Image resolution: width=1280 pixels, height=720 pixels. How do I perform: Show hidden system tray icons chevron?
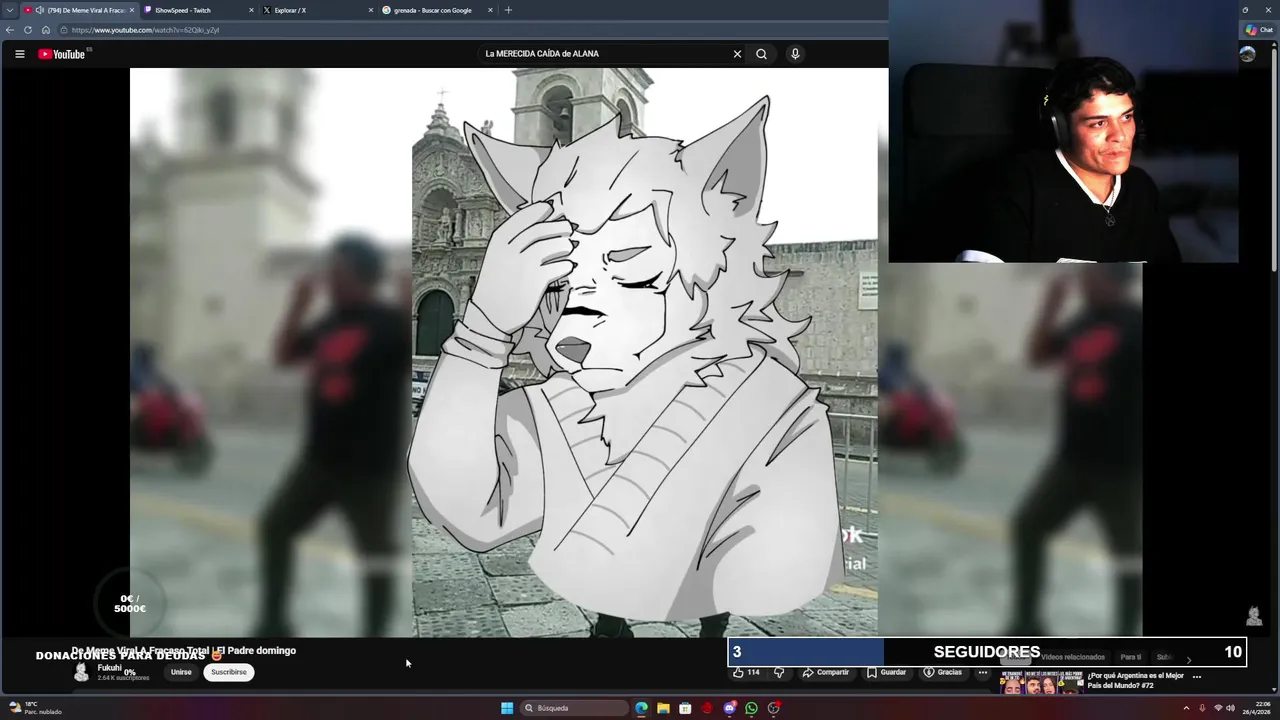(x=1186, y=708)
